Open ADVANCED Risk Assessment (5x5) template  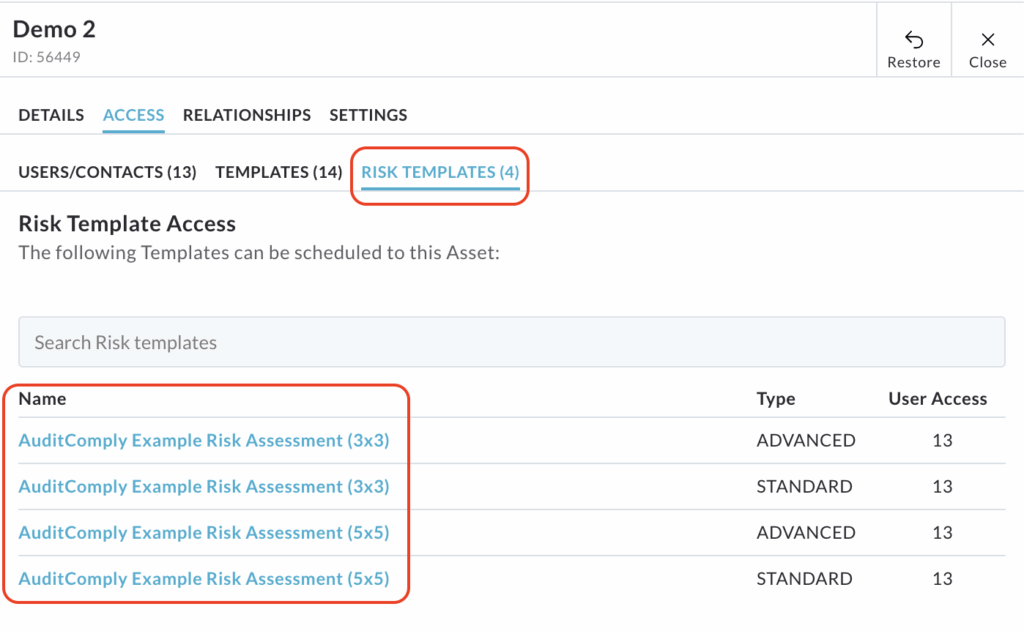[204, 532]
